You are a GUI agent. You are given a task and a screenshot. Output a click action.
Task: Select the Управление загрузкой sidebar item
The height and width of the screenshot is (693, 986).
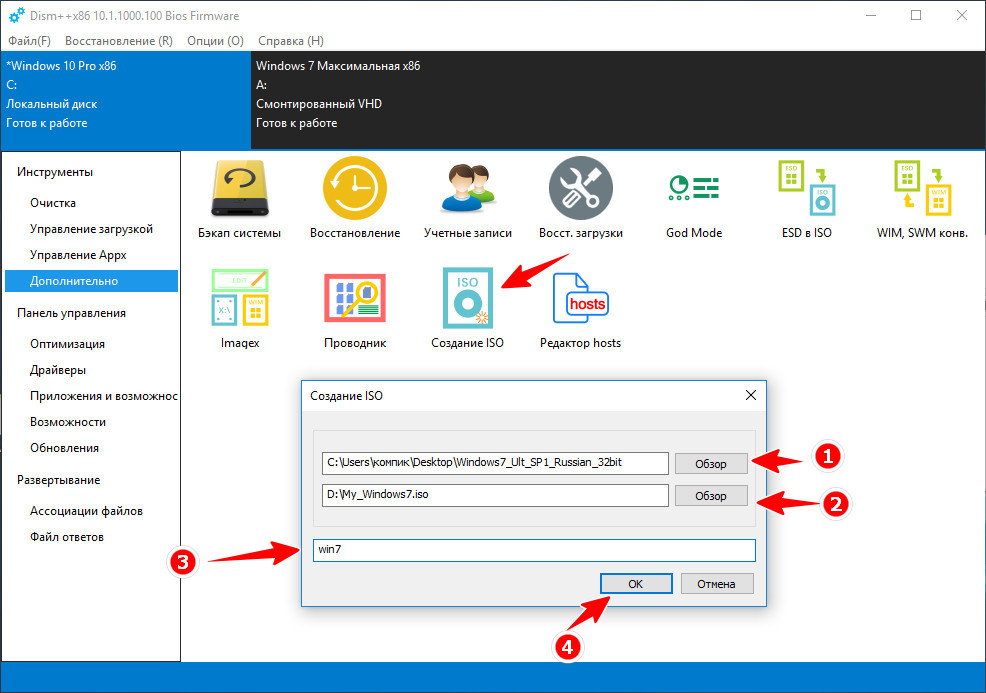pos(91,229)
